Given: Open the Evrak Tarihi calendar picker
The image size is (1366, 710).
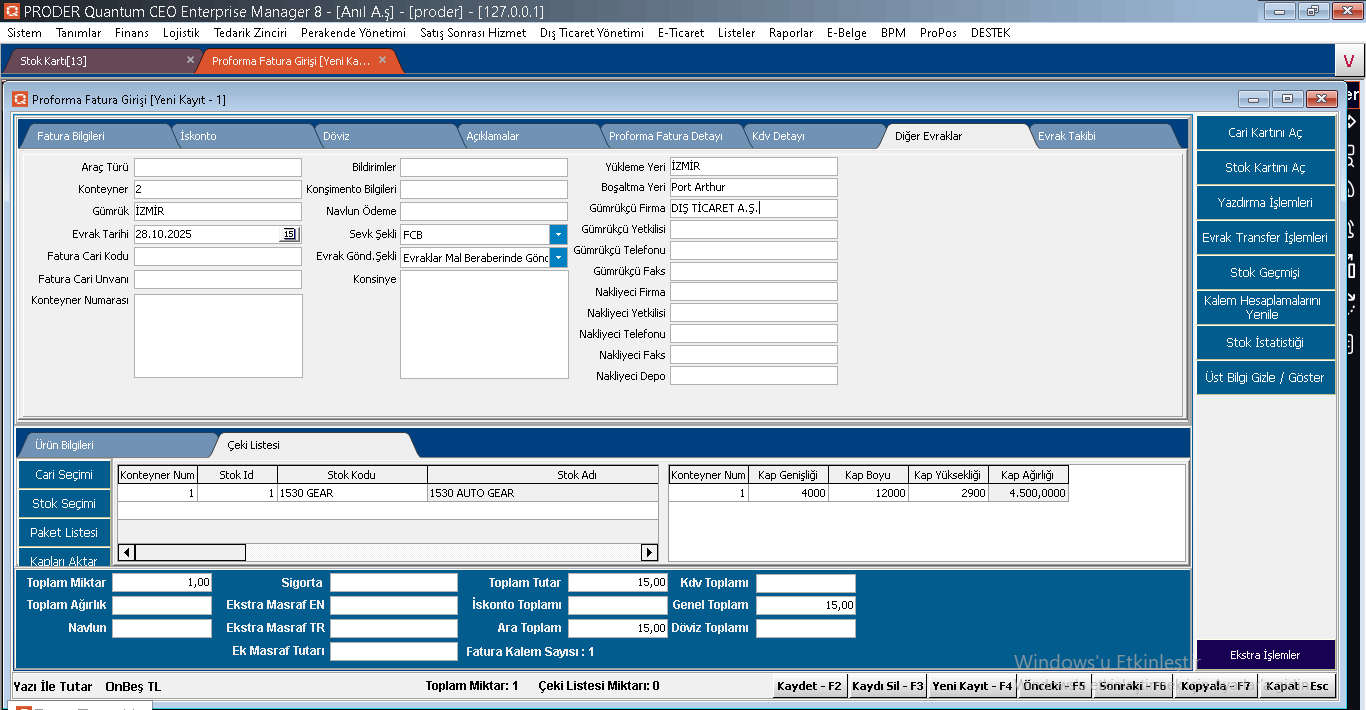Looking at the screenshot, I should point(289,234).
